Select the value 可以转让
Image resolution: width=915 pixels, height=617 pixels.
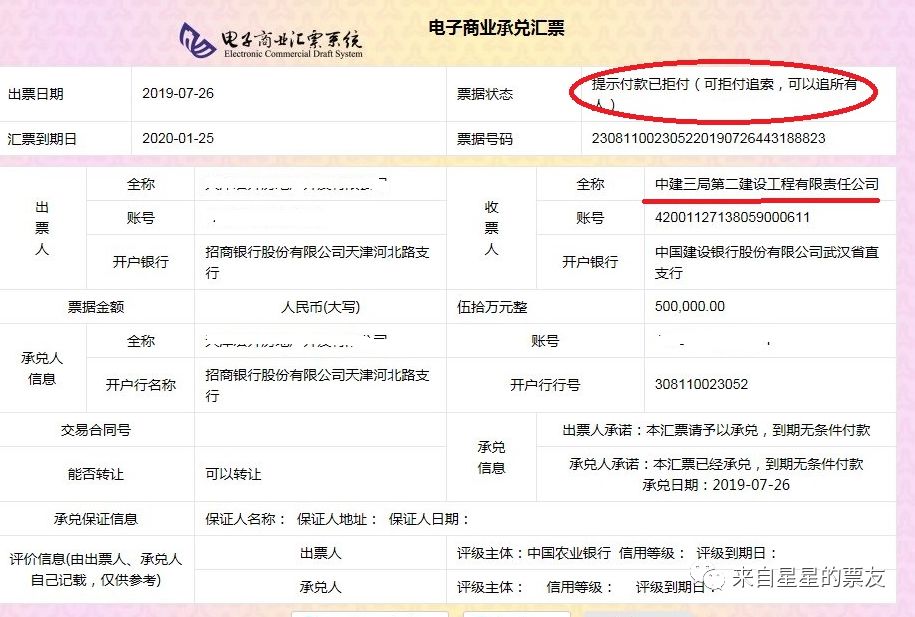[x=233, y=475]
